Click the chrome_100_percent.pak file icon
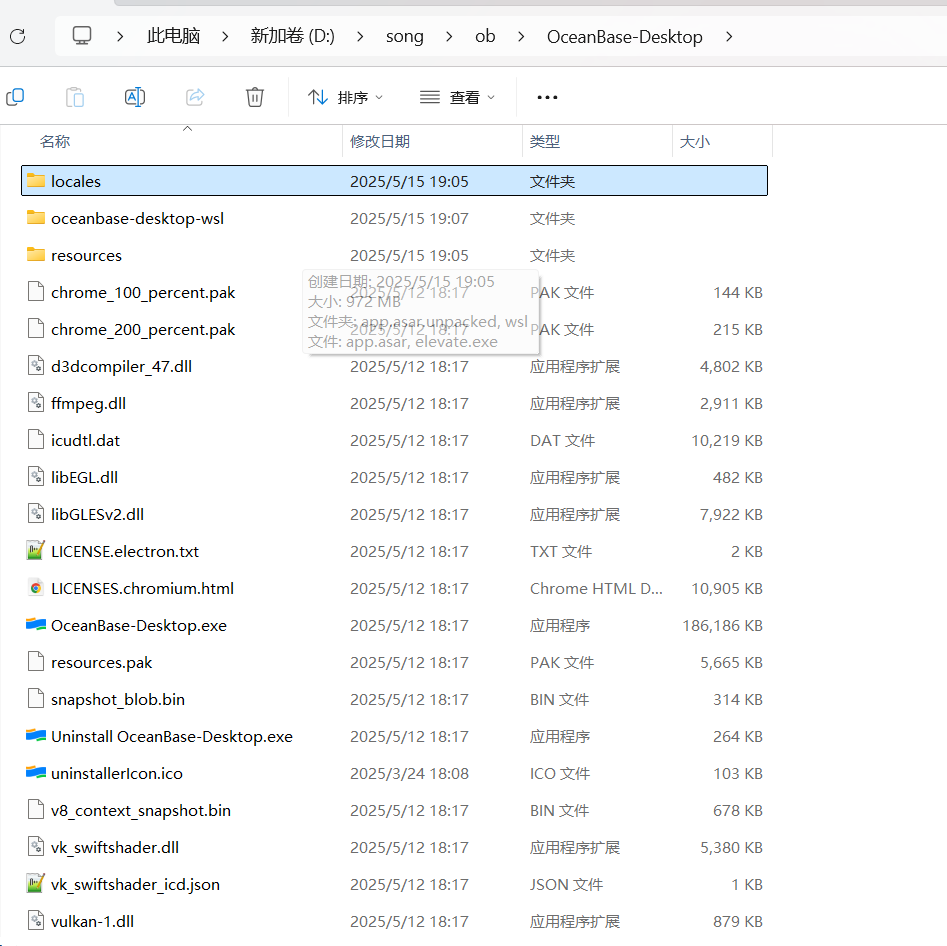 click(x=36, y=292)
